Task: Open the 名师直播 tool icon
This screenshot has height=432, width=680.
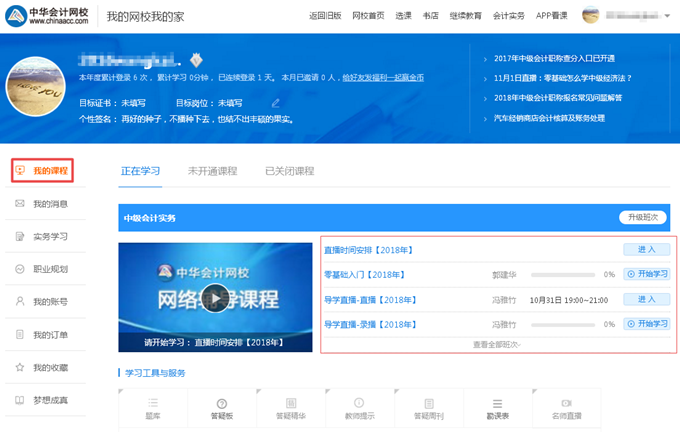Action: coord(566,403)
